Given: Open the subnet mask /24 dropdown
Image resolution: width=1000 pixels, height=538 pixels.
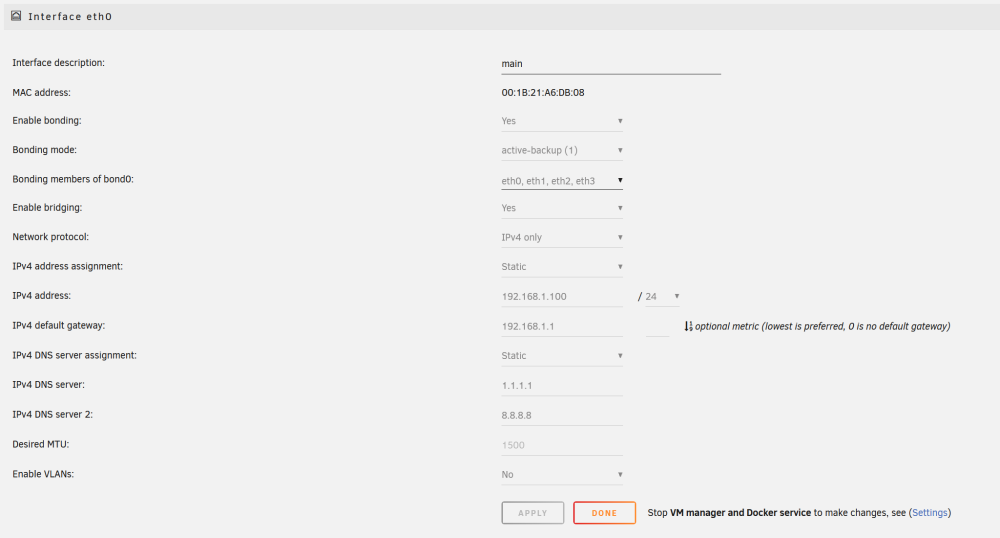Looking at the screenshot, I should [663, 297].
